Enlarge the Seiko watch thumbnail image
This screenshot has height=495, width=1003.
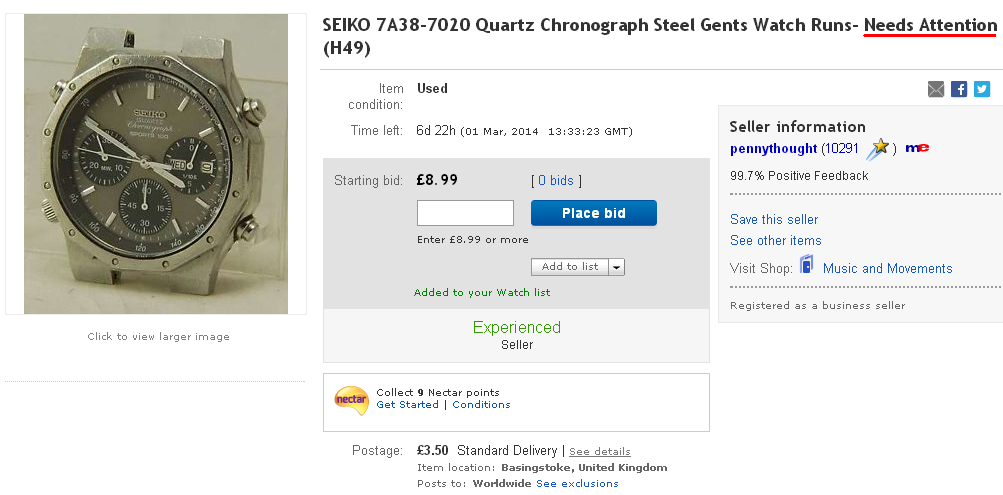coord(156,164)
